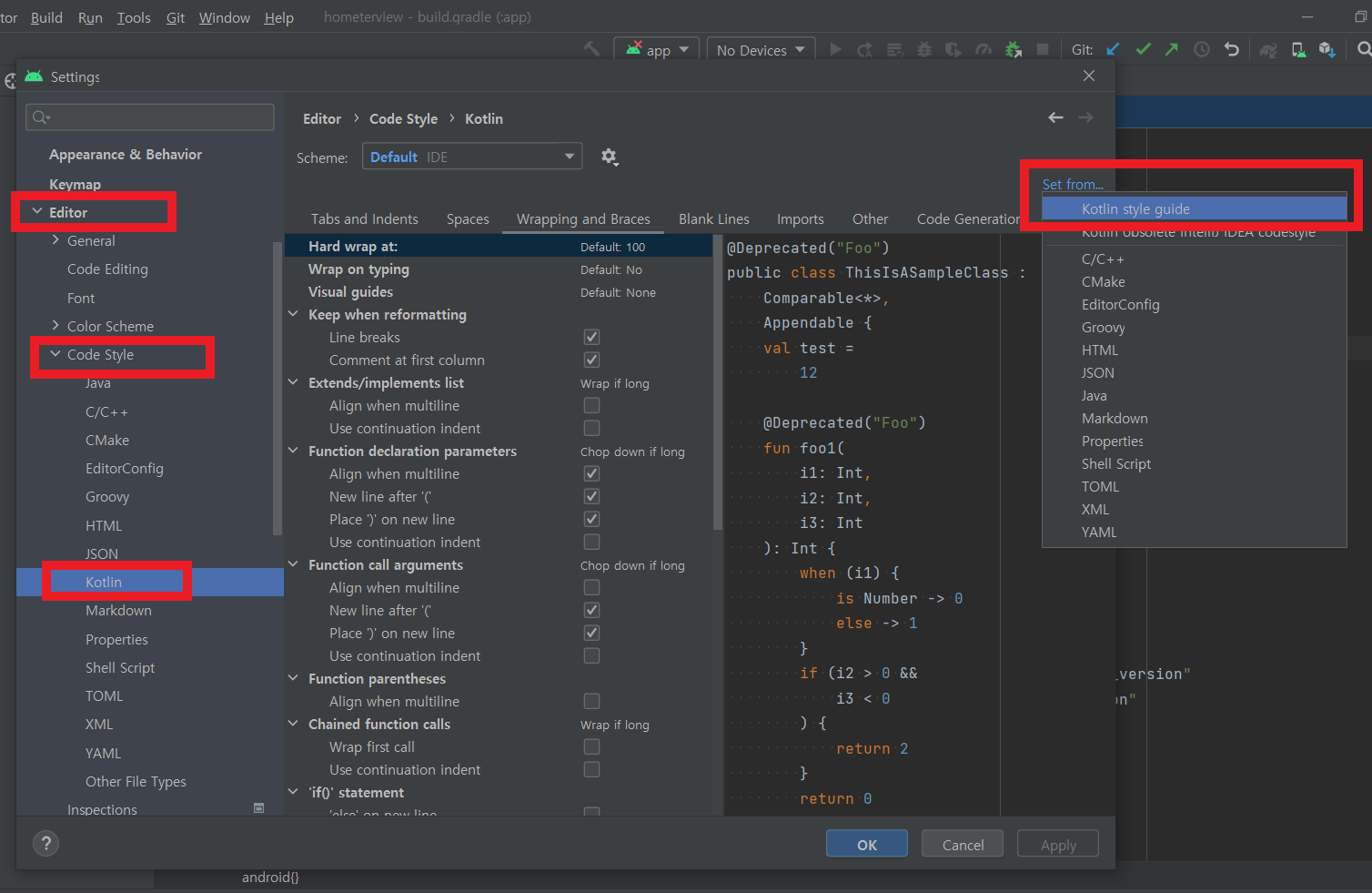Click the scheme actions gear icon
Image resolution: width=1372 pixels, height=893 pixels.
click(610, 157)
